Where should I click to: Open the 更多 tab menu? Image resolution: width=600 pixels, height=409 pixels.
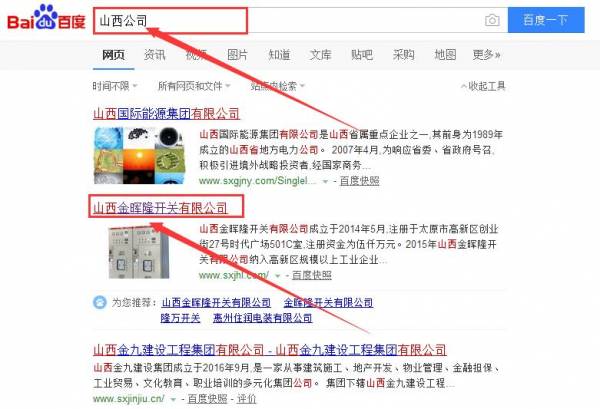pyautogui.click(x=486, y=55)
